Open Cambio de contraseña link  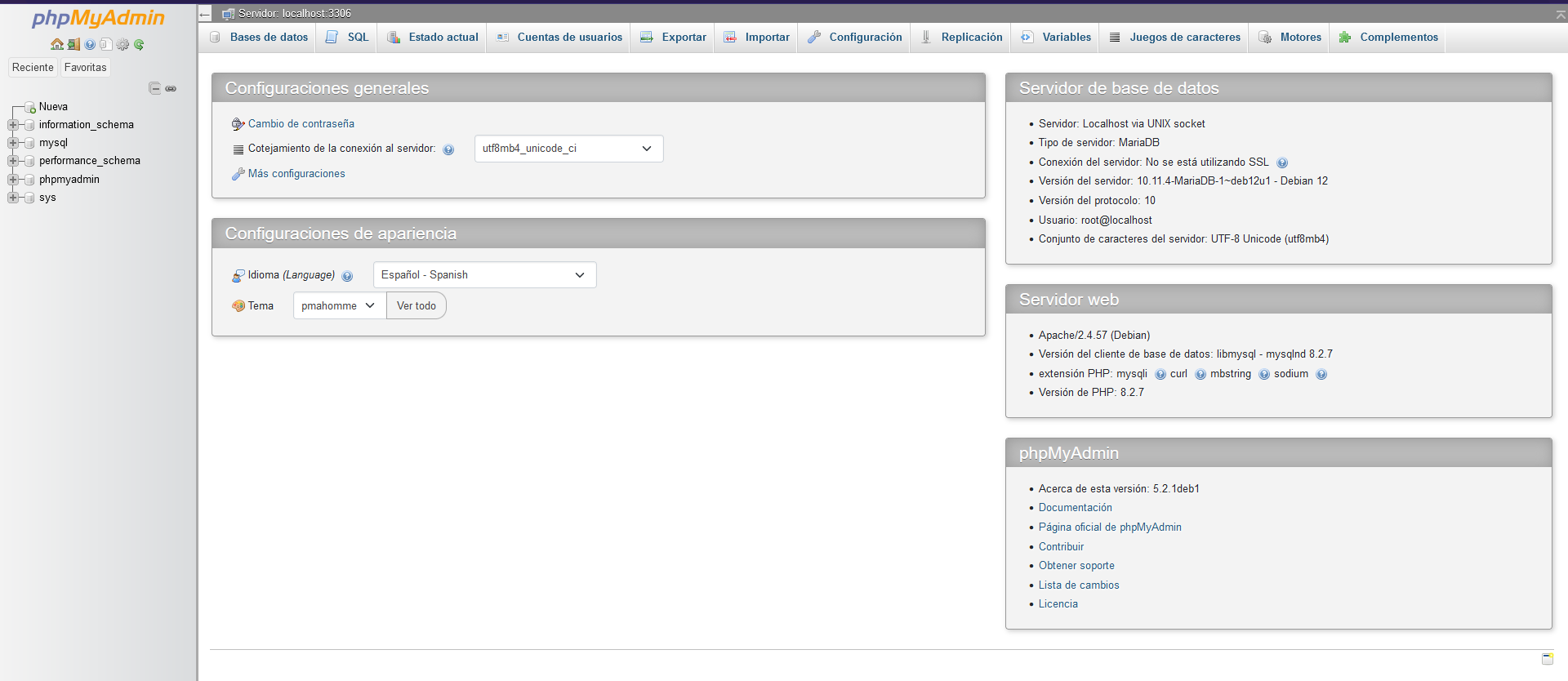point(301,124)
